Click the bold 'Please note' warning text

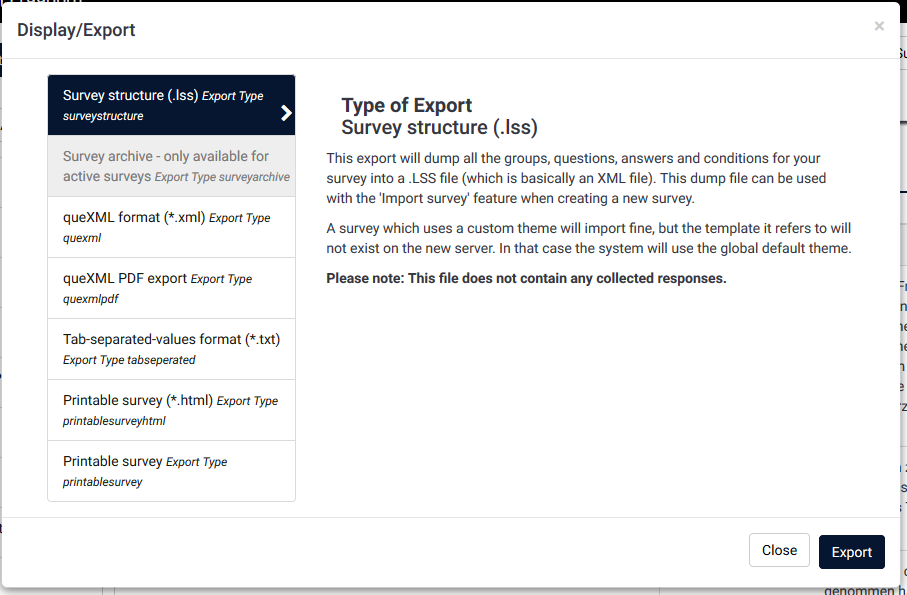click(526, 278)
